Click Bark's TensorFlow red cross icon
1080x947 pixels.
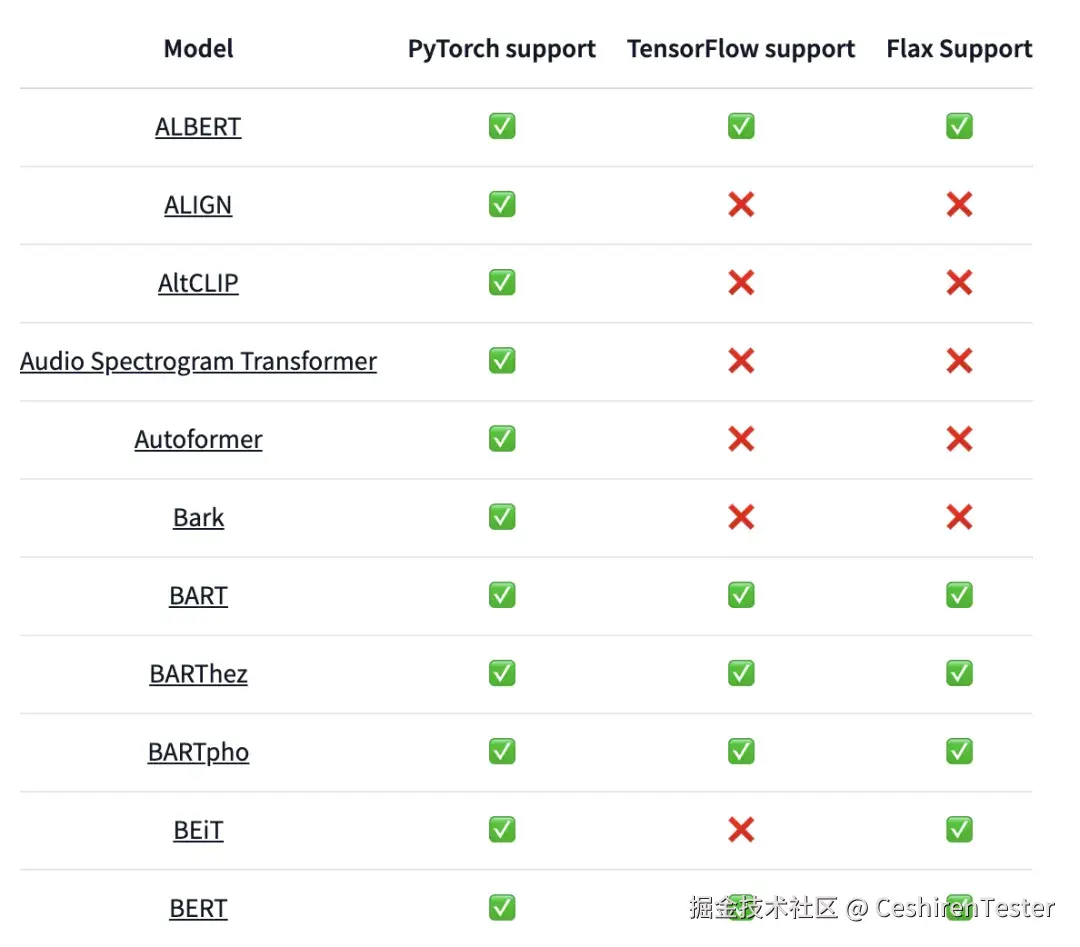[741, 517]
